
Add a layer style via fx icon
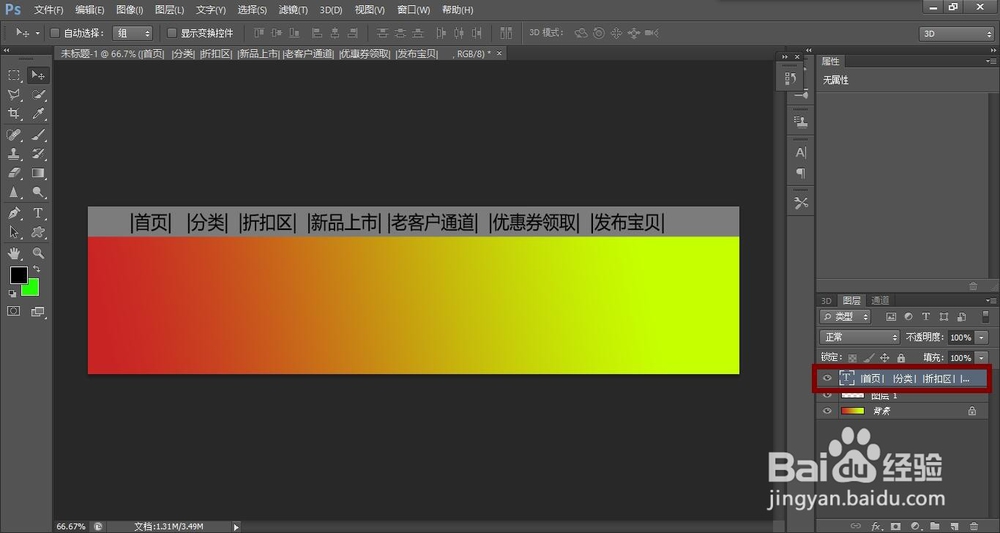click(x=876, y=526)
